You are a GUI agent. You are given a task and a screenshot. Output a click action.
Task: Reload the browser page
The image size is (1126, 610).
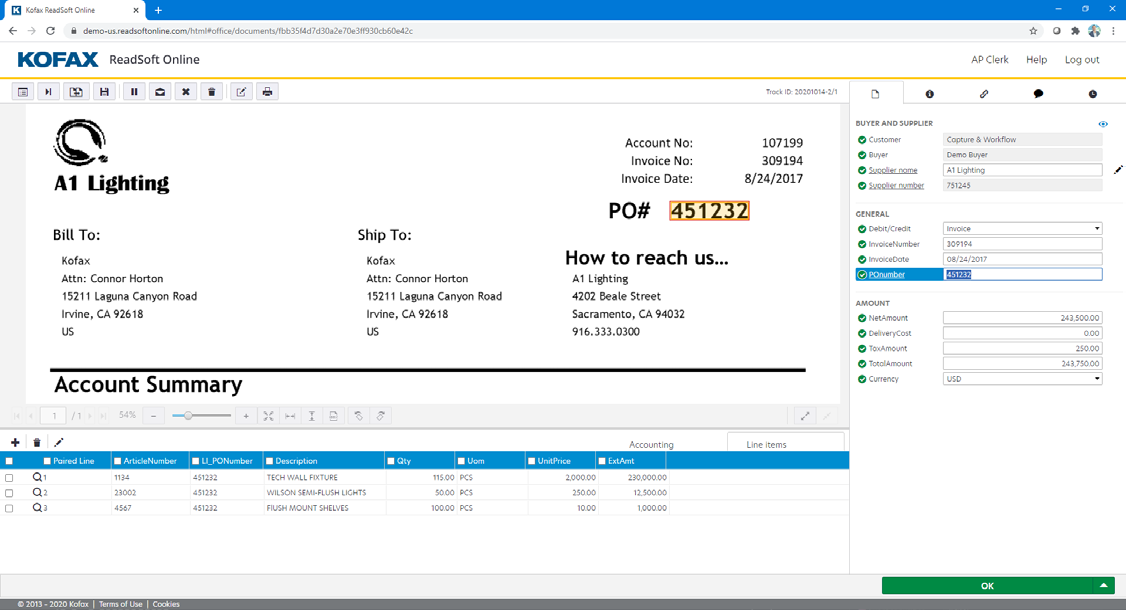[50, 31]
